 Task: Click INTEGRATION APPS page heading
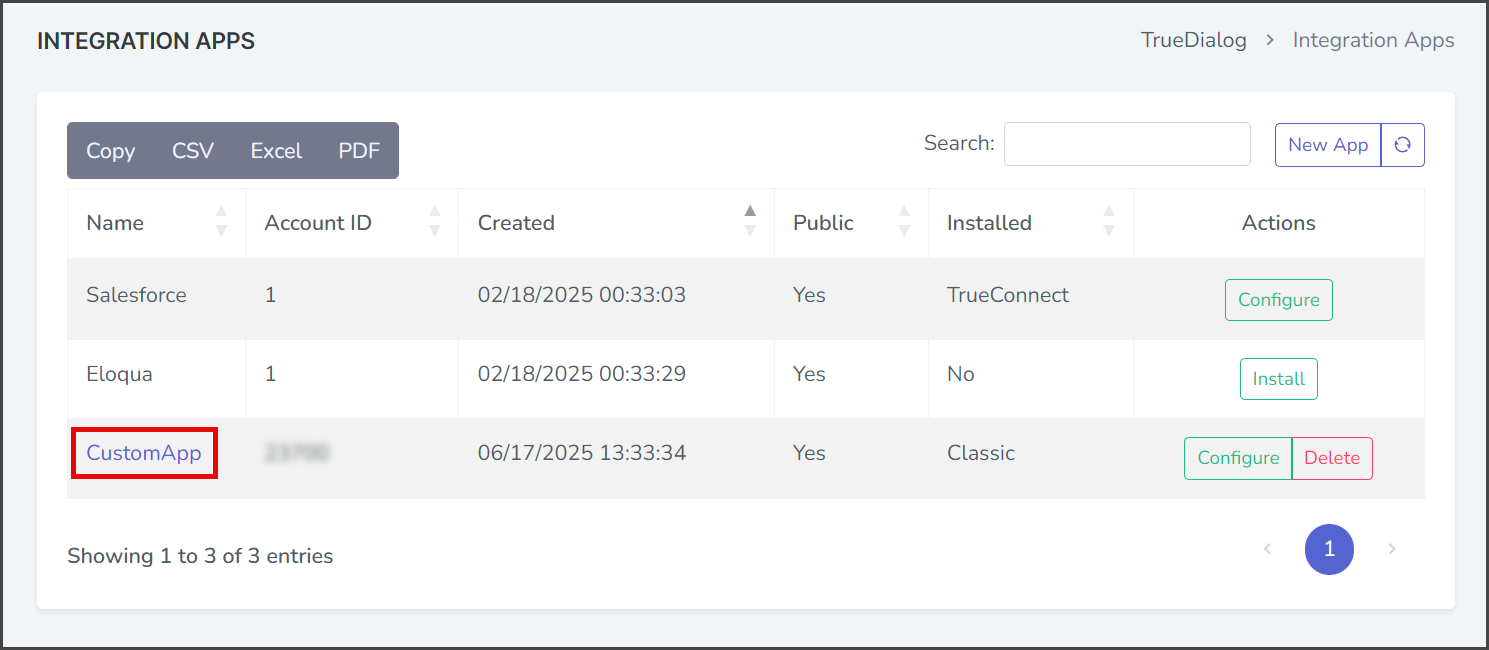[x=146, y=41]
